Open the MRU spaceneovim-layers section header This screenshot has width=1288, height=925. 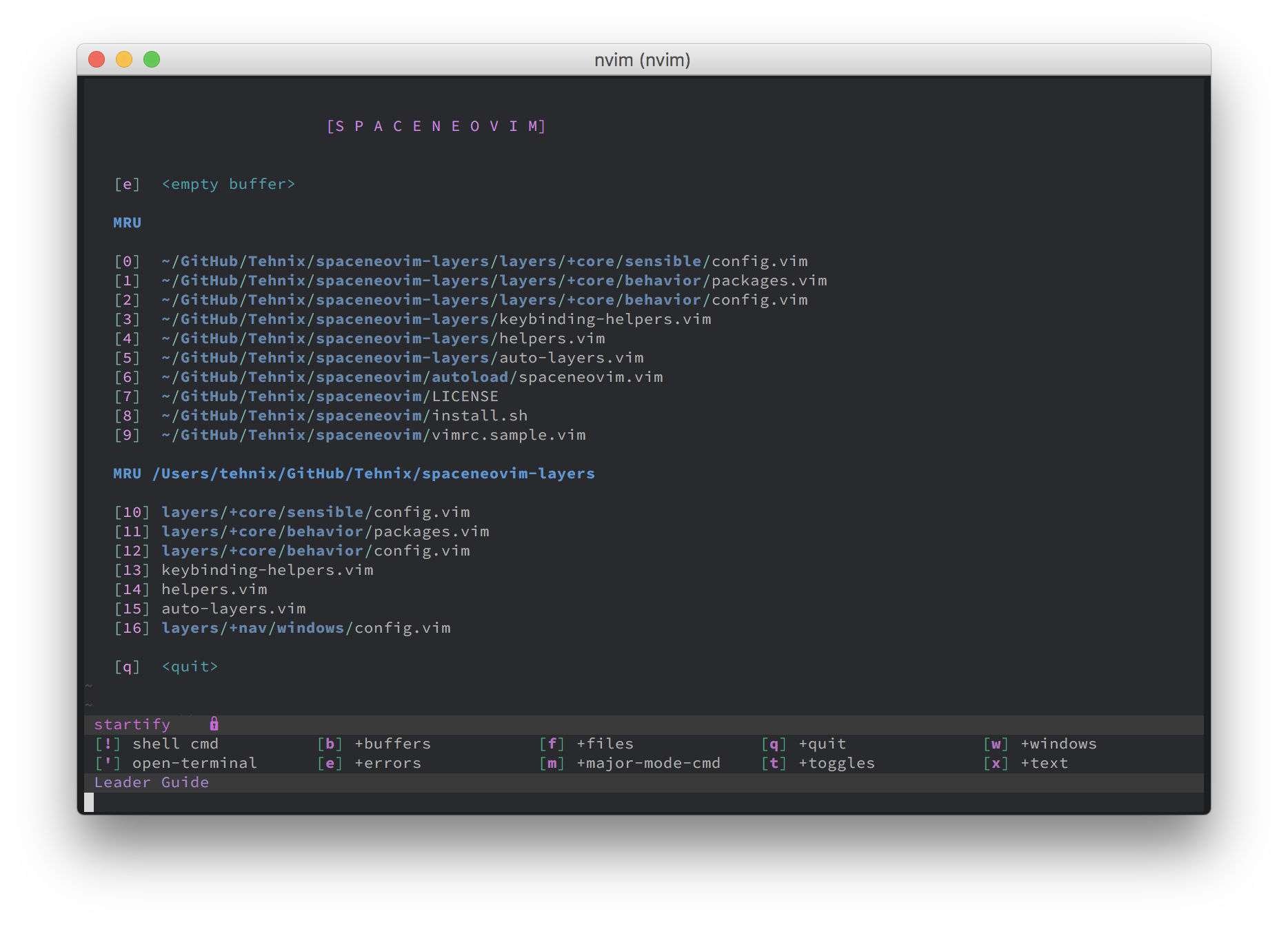(x=354, y=474)
